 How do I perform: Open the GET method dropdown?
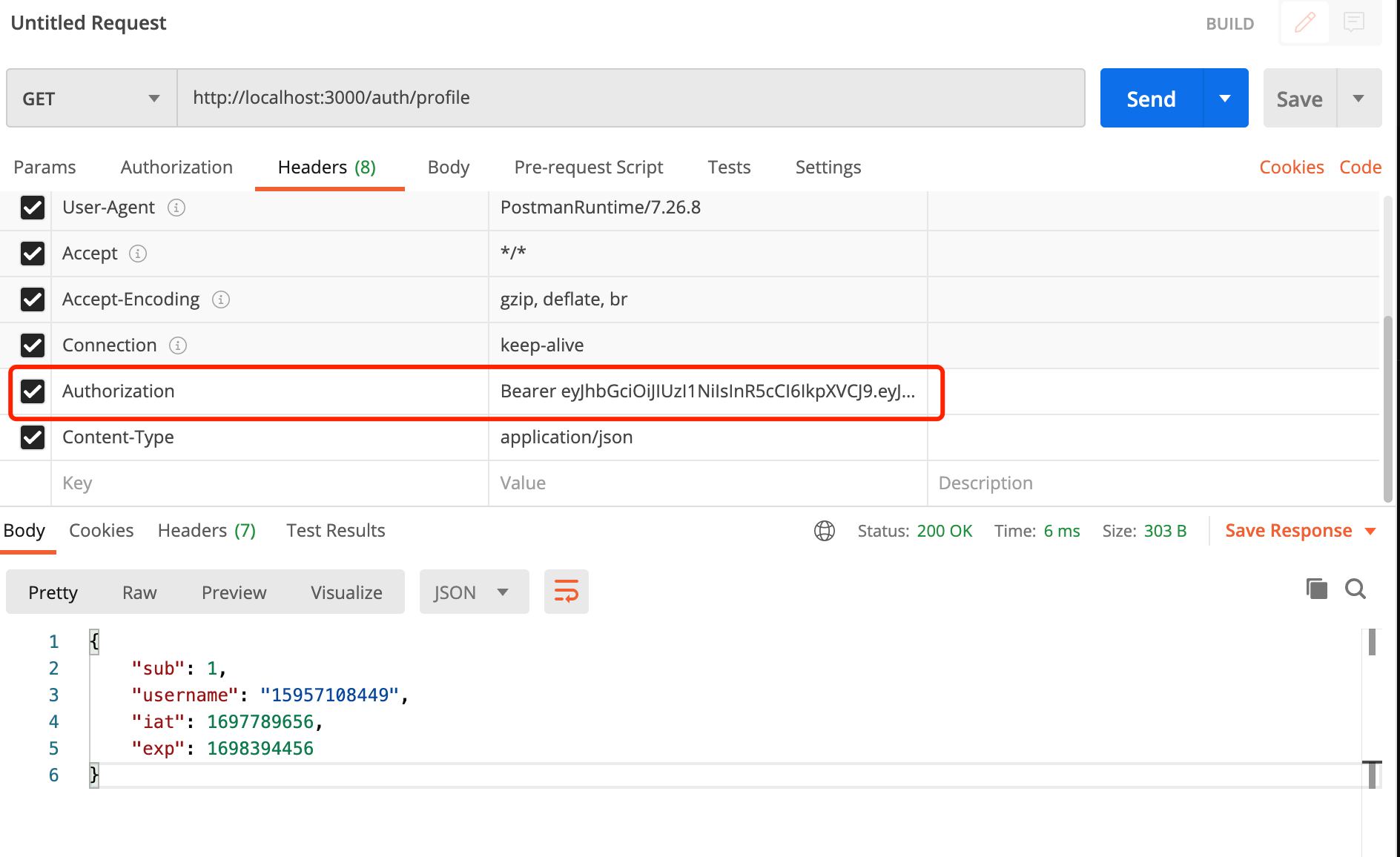point(92,99)
